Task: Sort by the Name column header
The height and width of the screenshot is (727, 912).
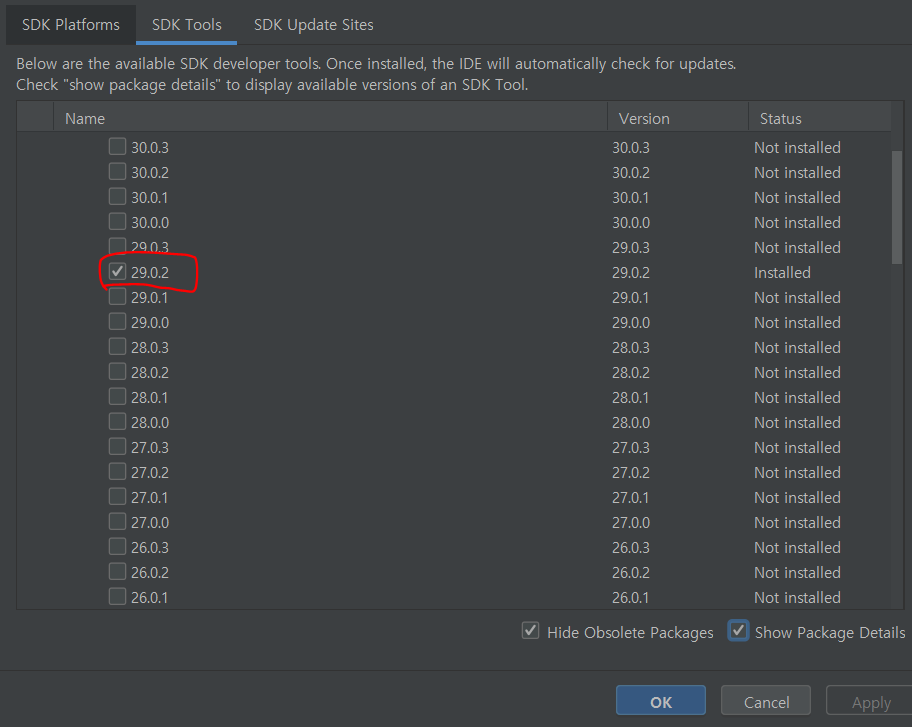Action: pyautogui.click(x=330, y=119)
